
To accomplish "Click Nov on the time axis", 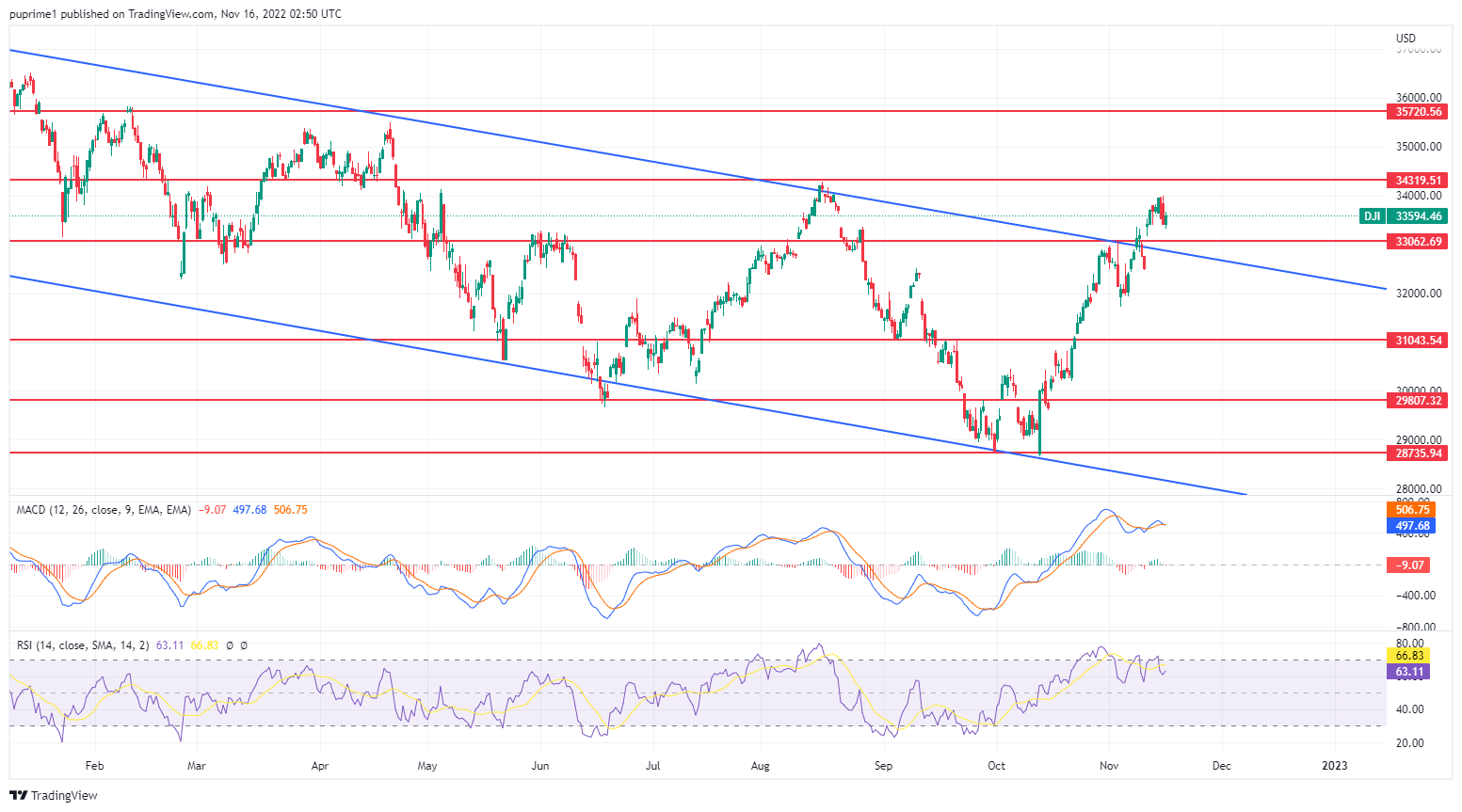I will (x=1109, y=766).
